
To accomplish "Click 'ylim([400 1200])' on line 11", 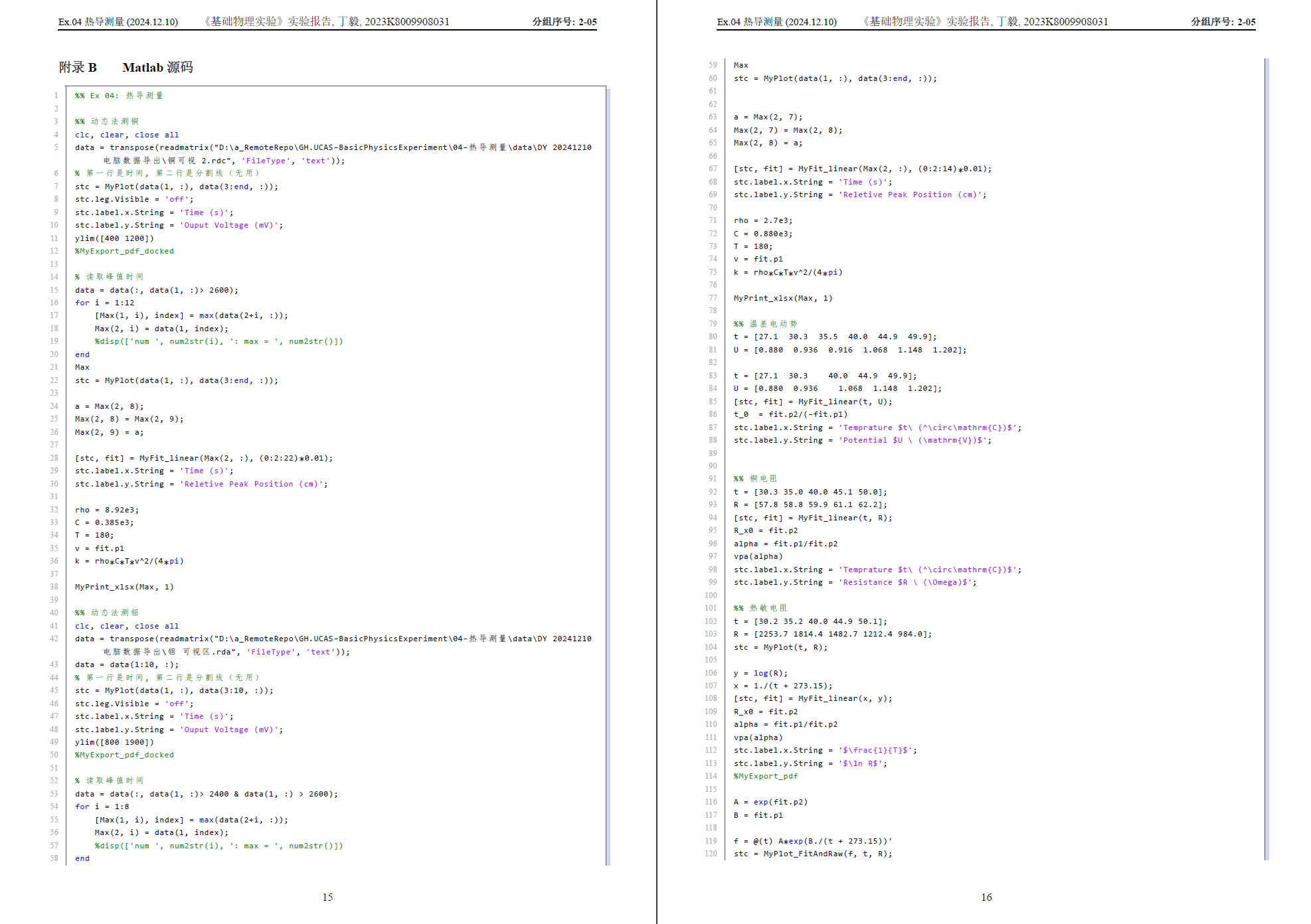I will click(114, 238).
